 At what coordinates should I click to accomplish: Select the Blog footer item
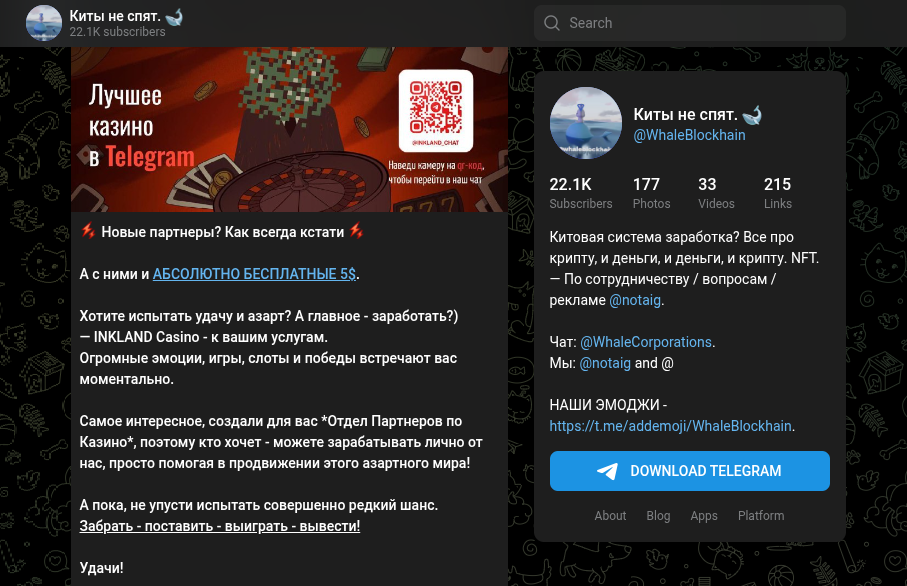click(x=658, y=515)
